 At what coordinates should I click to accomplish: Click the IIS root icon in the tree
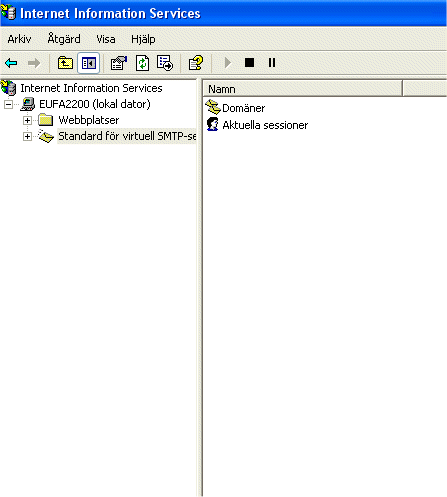point(9,88)
